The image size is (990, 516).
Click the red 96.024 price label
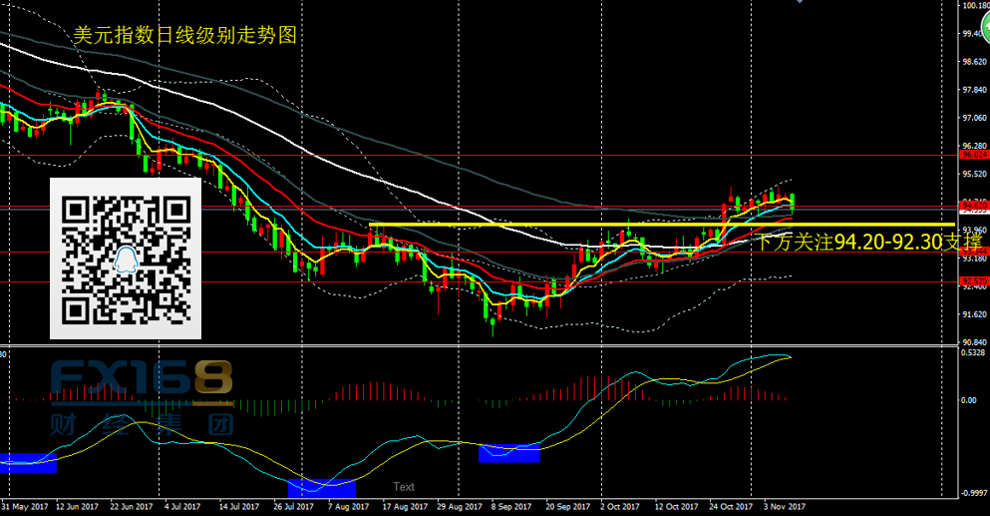point(973,155)
